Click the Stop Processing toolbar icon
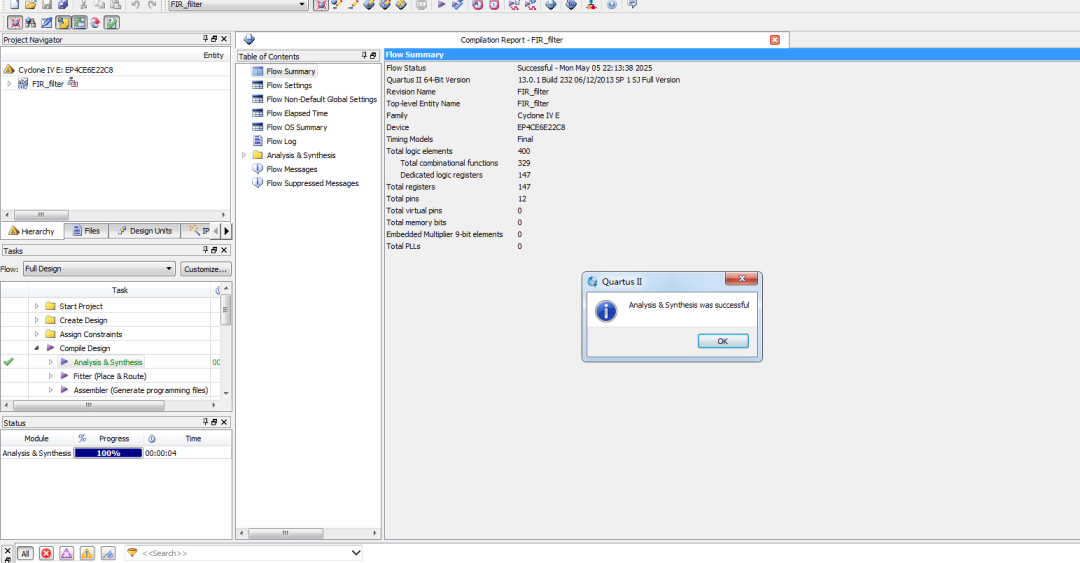The image size is (1080, 563). pyautogui.click(x=422, y=4)
